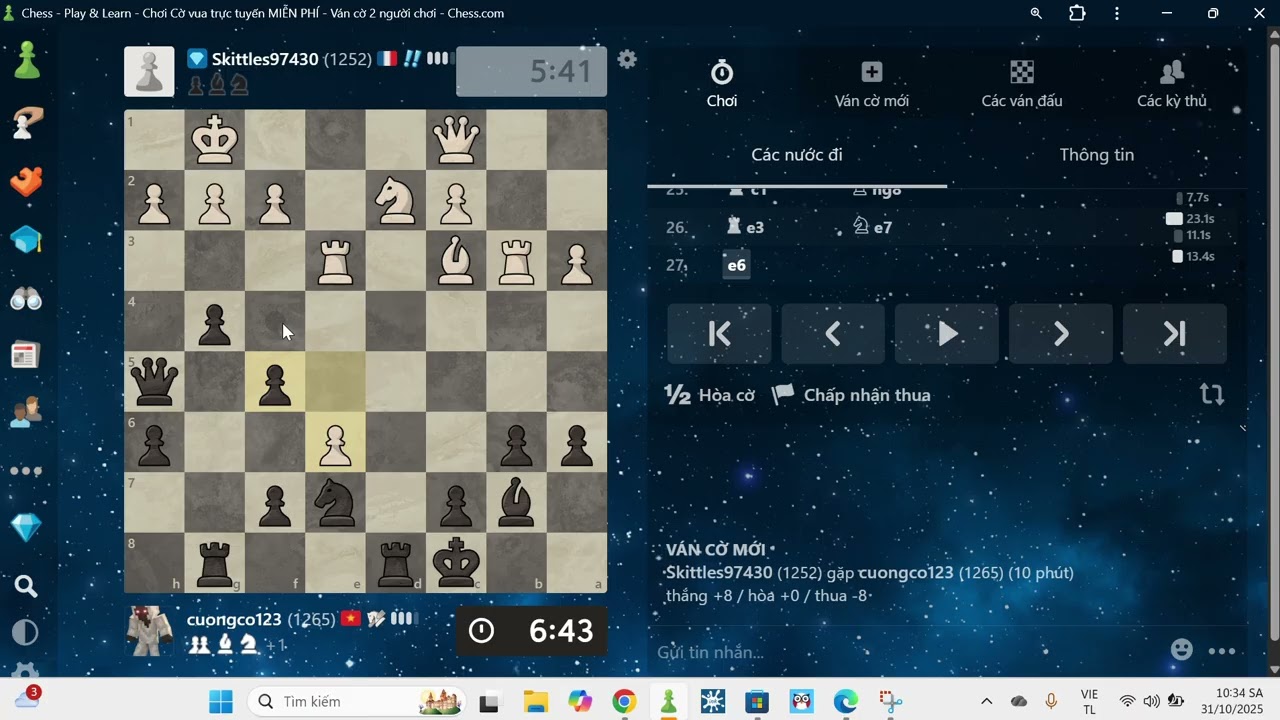Step forward one move
Screen dimensions: 1280x720
(x=1061, y=334)
